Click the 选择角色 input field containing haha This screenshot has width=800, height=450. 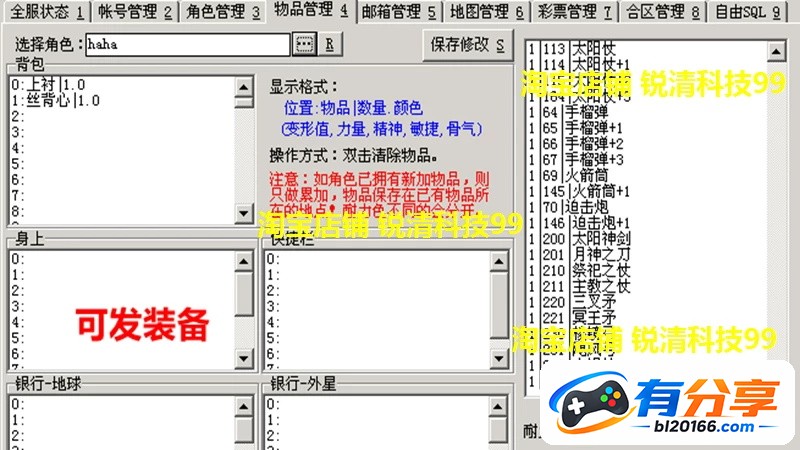coord(188,44)
